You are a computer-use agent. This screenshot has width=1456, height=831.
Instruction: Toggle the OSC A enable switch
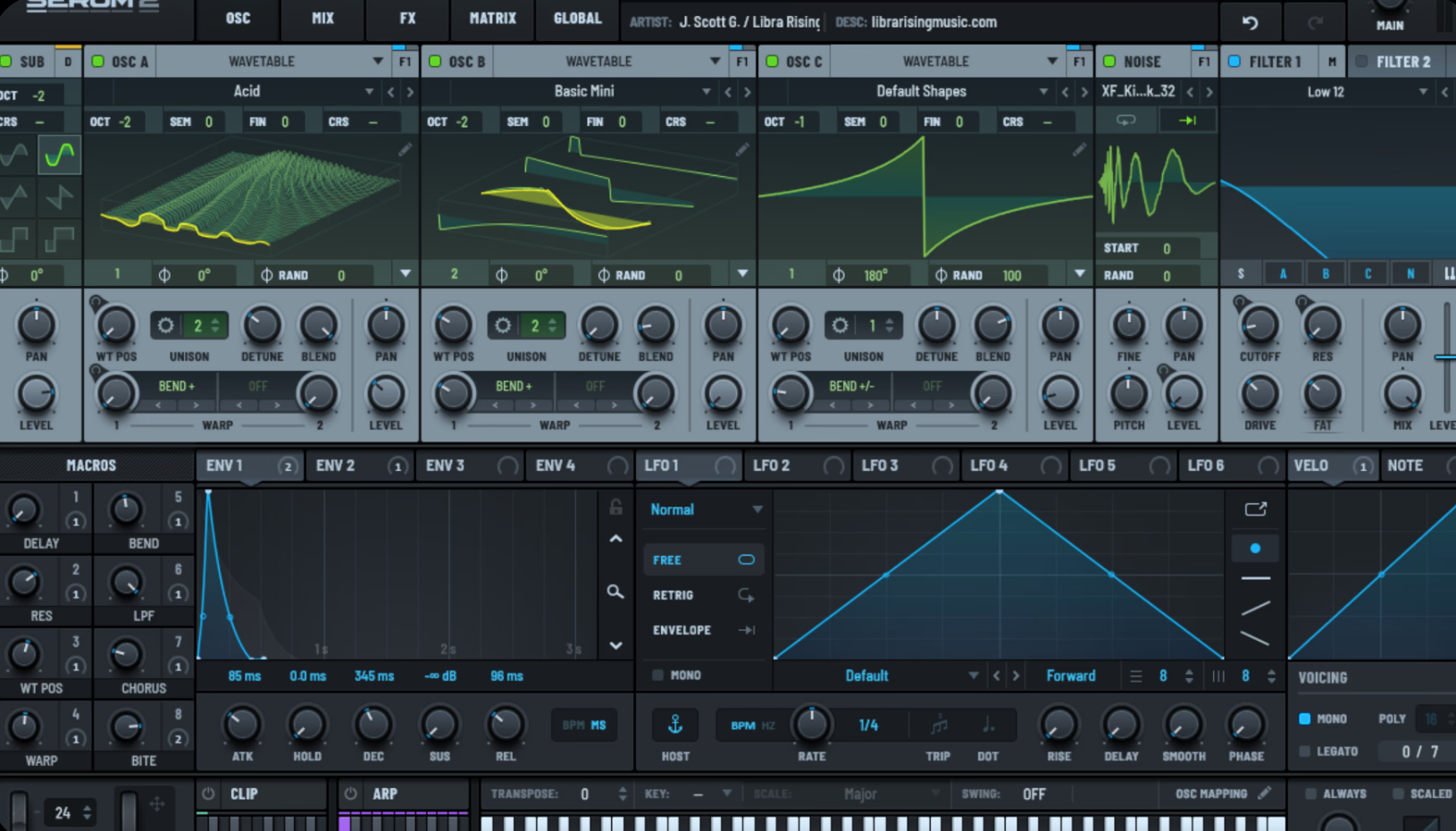point(98,62)
